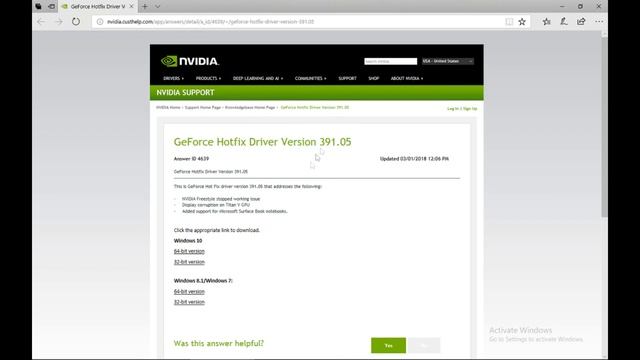The height and width of the screenshot is (360, 640).
Task: Click the address bar URL
Action: pyautogui.click(x=211, y=22)
